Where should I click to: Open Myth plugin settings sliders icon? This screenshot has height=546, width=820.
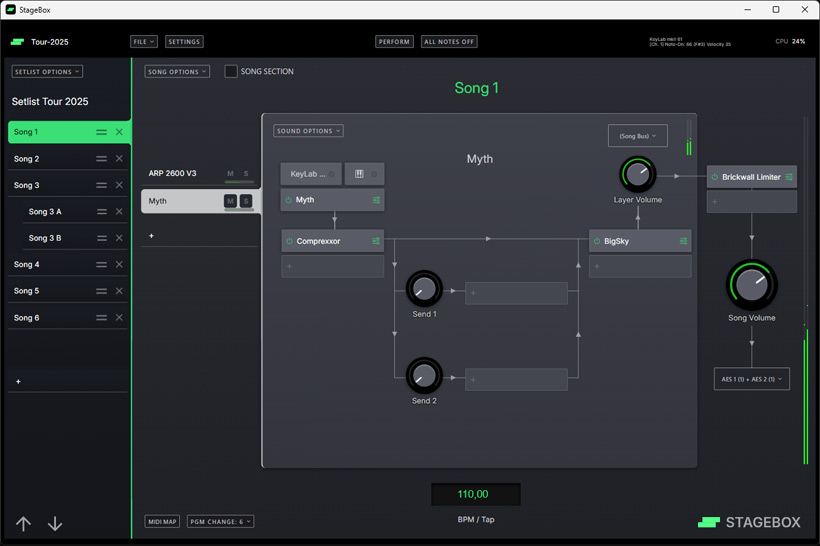(x=376, y=200)
